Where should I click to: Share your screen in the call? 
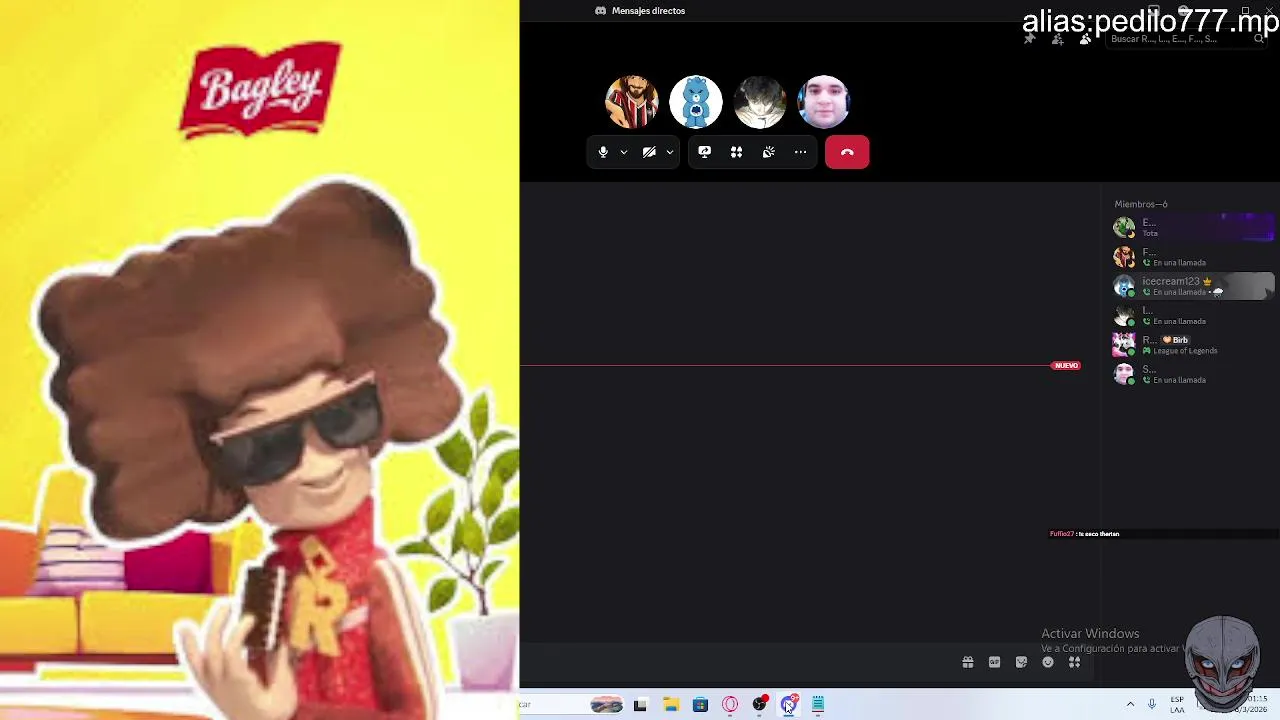[705, 152]
